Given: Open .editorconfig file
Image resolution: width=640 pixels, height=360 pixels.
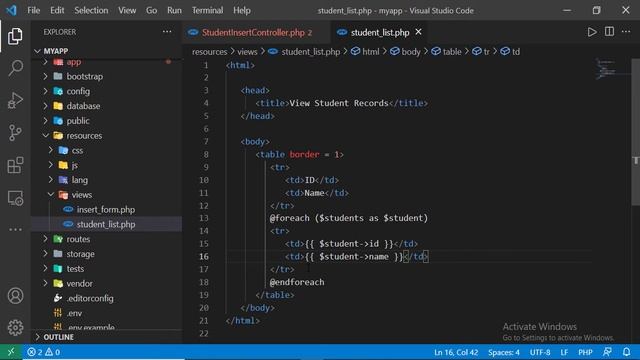Looking at the screenshot, I should point(107,298).
